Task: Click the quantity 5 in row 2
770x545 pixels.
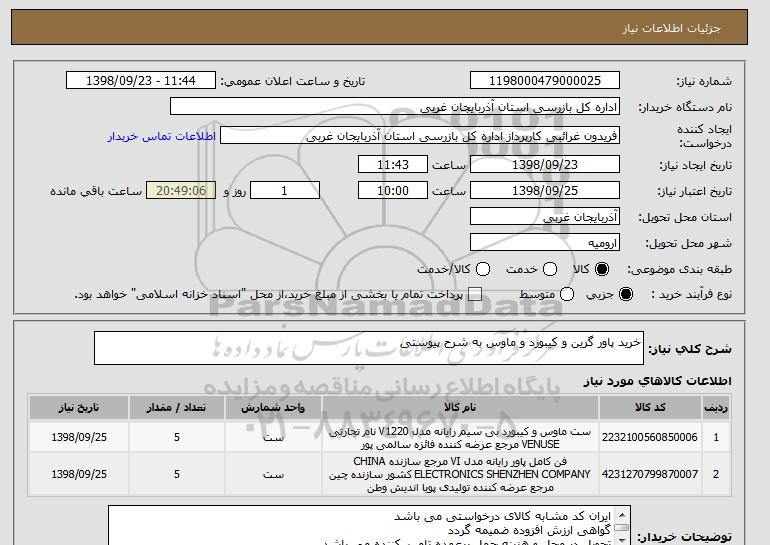Action: coord(177,474)
